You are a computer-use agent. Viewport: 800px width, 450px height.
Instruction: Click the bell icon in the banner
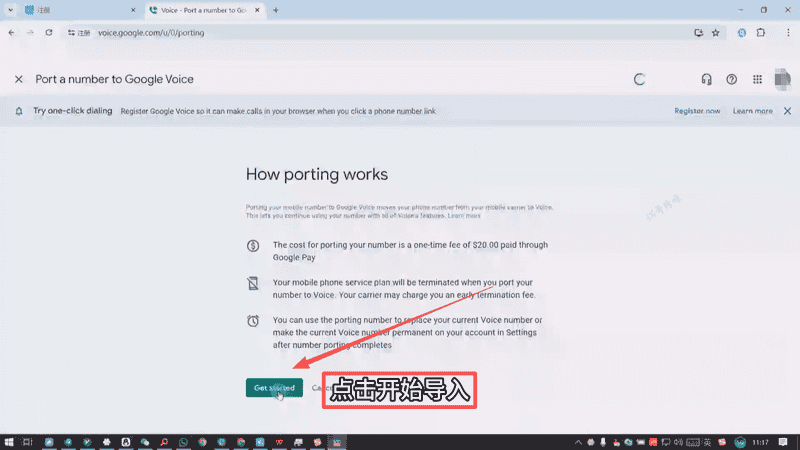(x=19, y=111)
